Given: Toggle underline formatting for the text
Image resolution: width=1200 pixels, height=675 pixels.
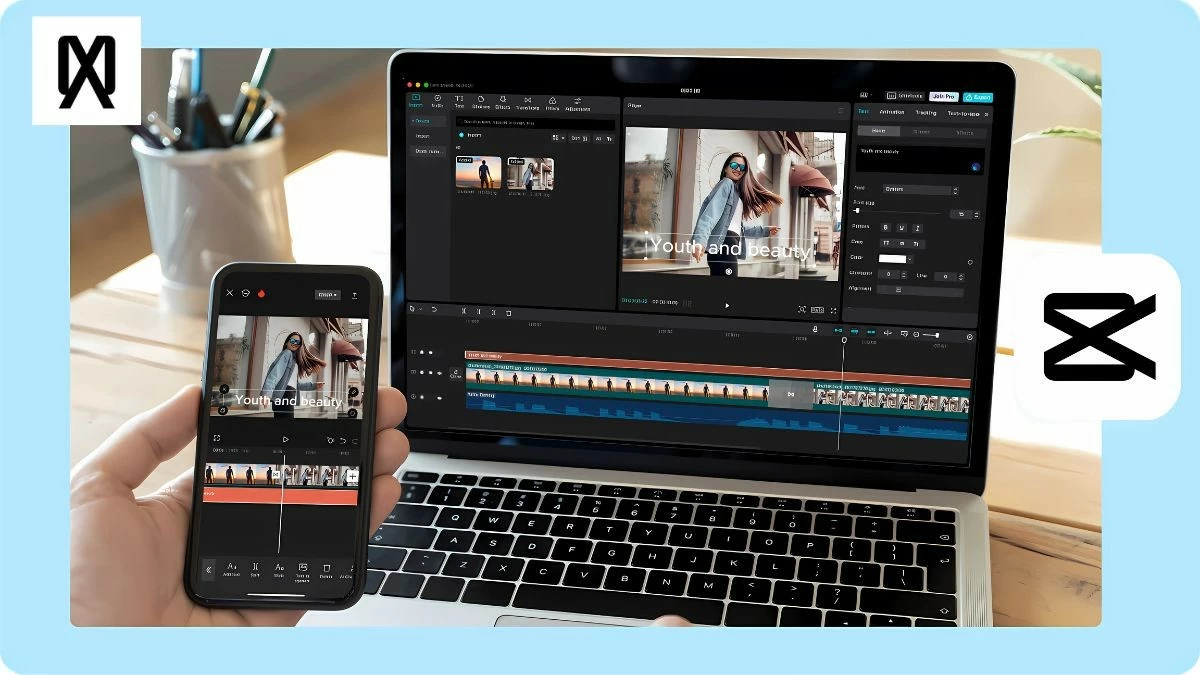Looking at the screenshot, I should pyautogui.click(x=901, y=228).
